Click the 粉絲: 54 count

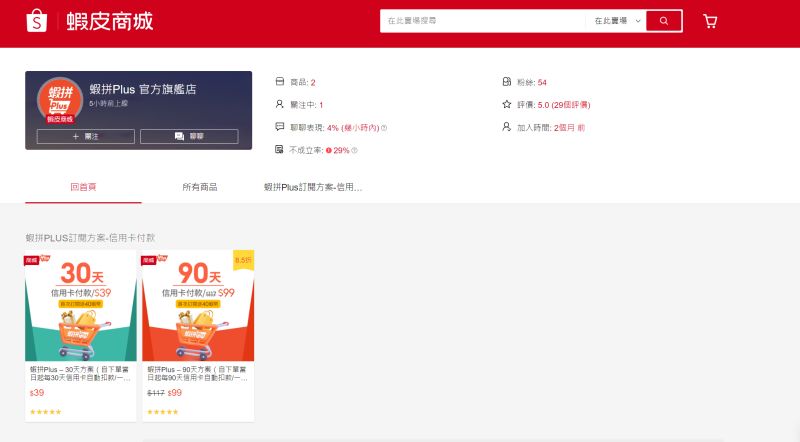pos(542,82)
